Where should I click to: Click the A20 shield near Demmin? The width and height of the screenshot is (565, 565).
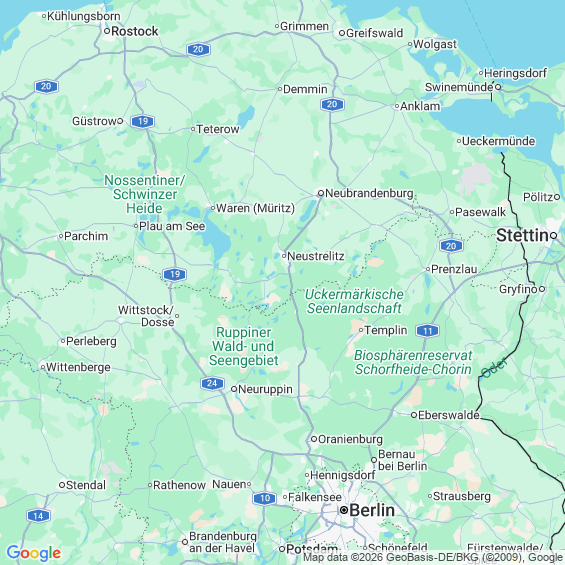point(332,104)
